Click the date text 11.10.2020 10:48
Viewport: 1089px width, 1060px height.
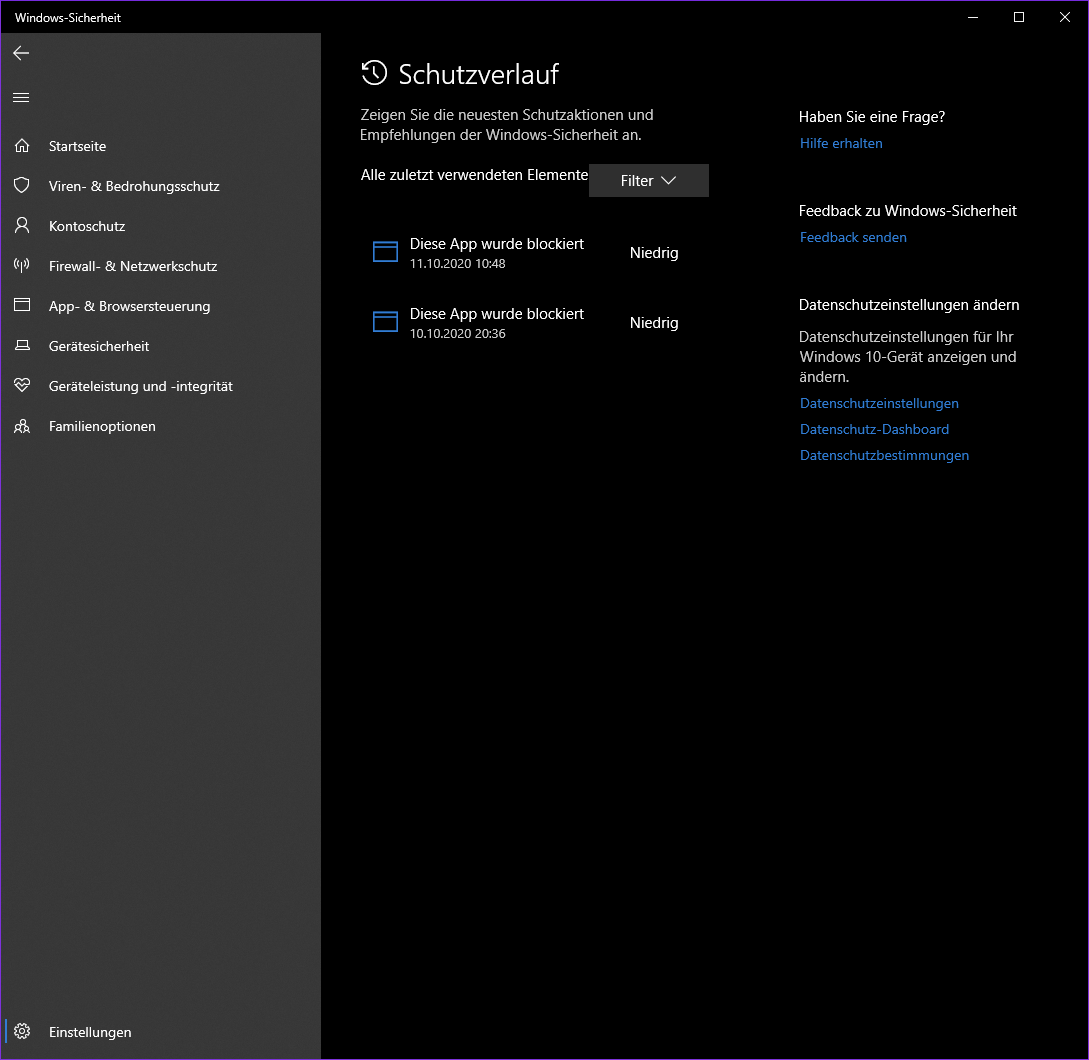[458, 264]
